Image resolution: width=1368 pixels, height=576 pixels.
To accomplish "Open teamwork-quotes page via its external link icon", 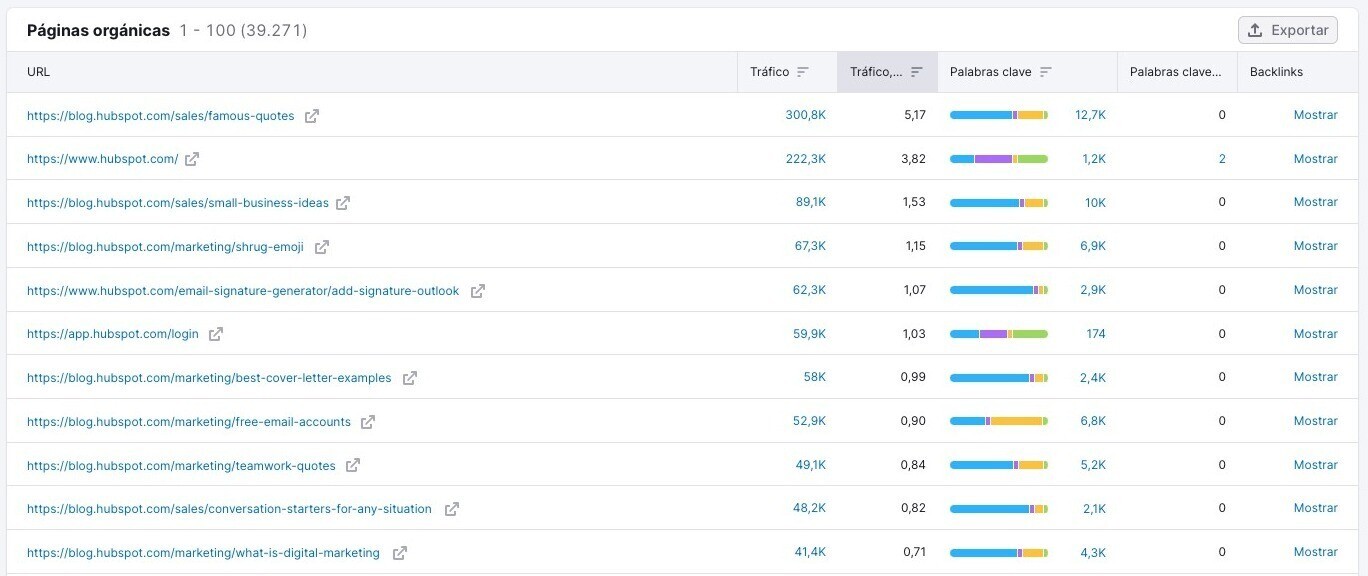I will 354,465.
